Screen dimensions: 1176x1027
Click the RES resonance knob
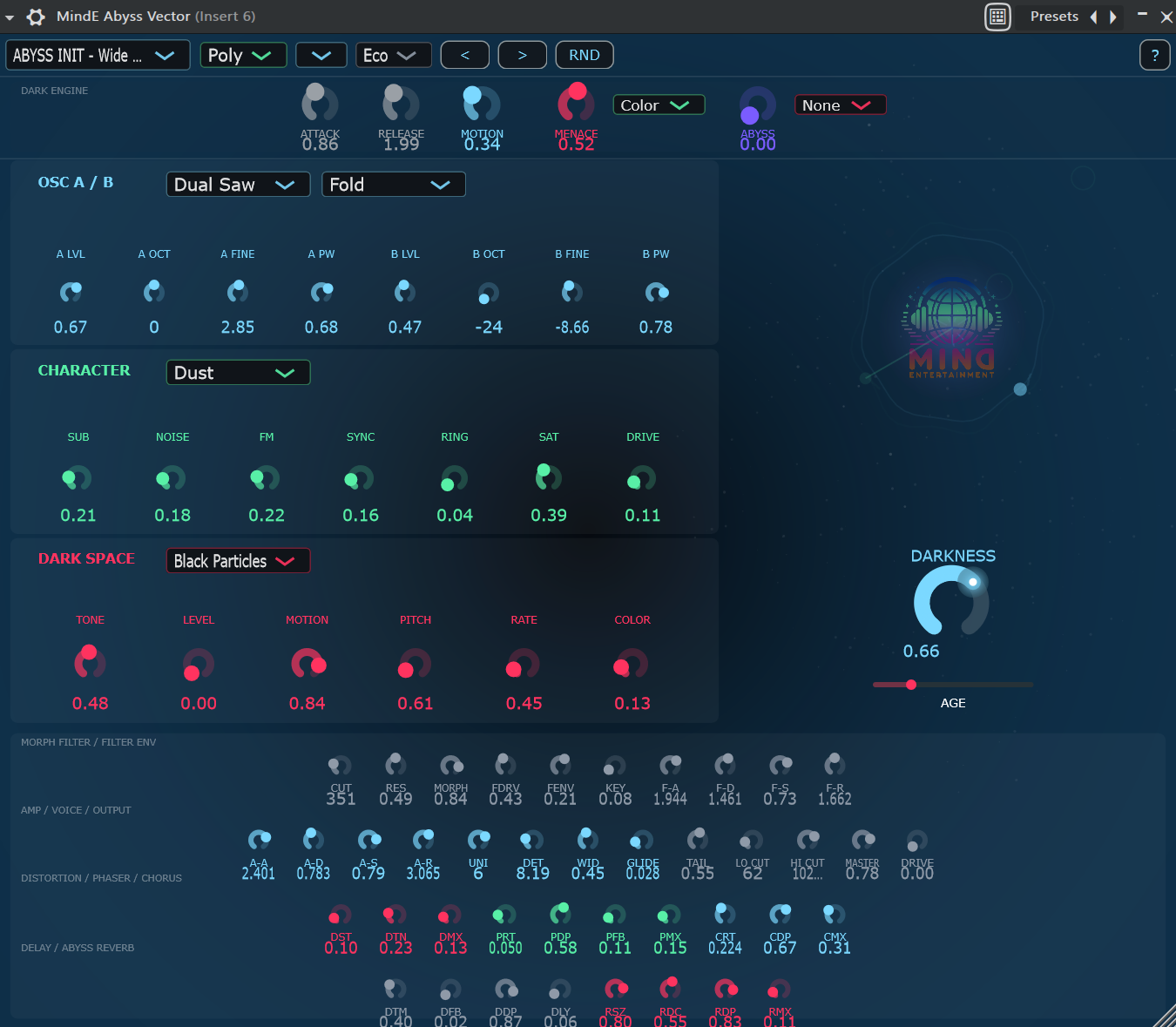tap(395, 765)
